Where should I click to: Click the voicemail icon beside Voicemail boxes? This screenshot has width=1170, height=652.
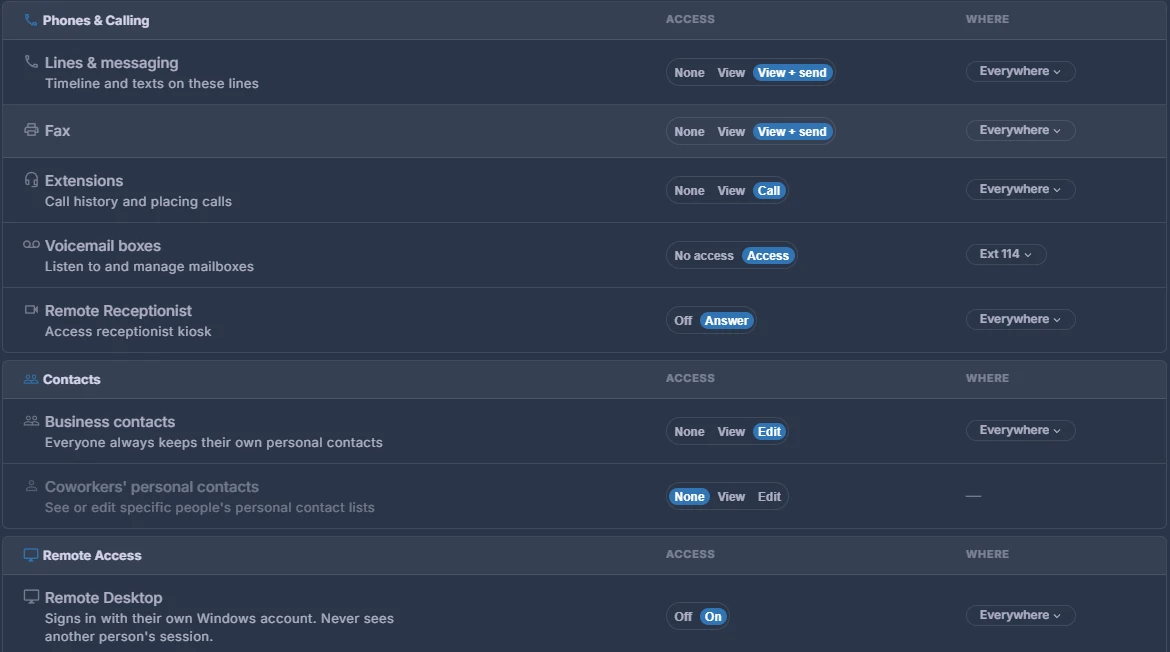[x=31, y=245]
